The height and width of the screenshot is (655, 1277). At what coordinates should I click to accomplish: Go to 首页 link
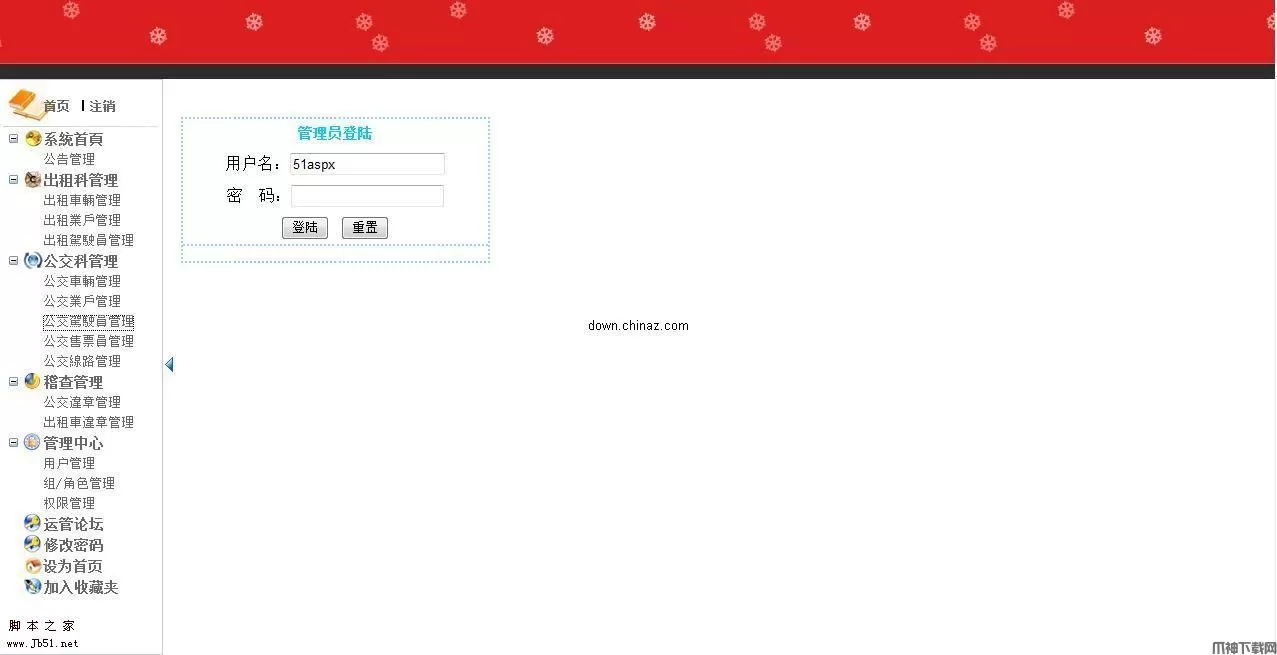pyautogui.click(x=57, y=106)
